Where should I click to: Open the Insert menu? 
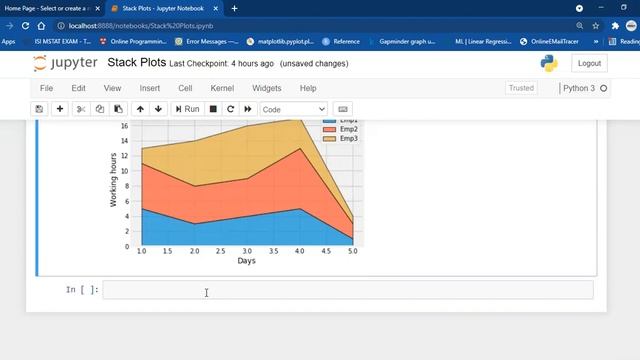tap(150, 88)
